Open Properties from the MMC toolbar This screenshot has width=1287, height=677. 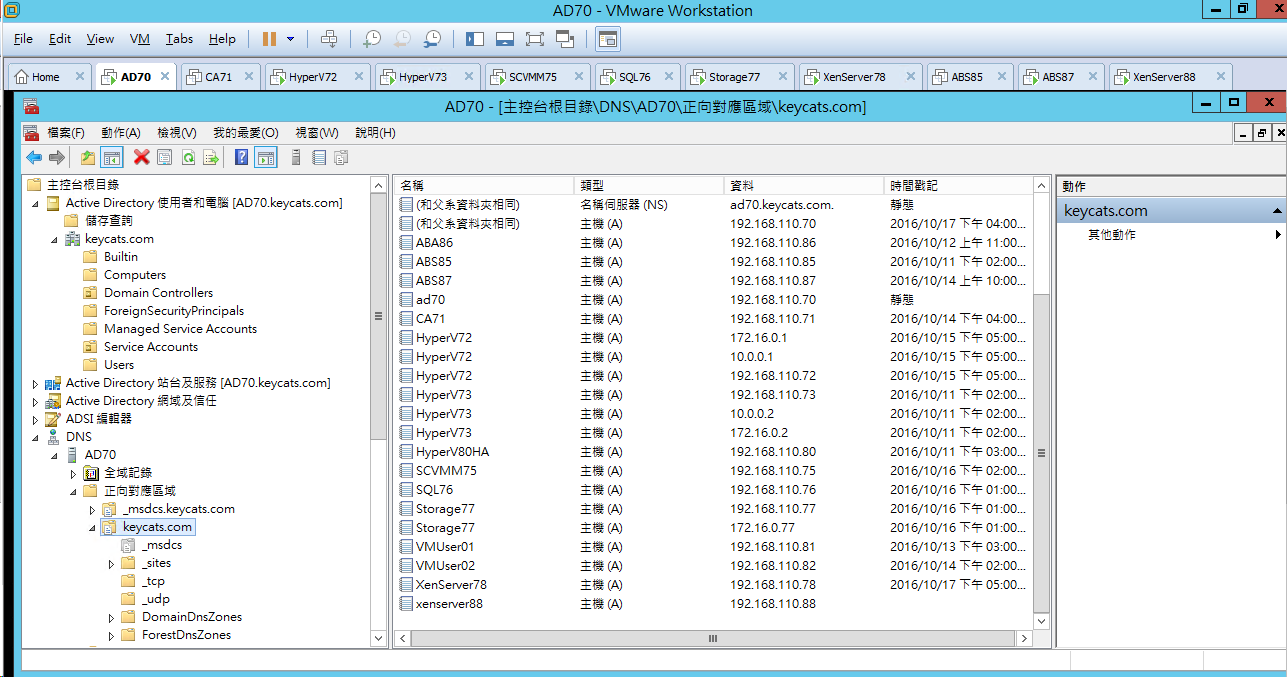(x=165, y=157)
